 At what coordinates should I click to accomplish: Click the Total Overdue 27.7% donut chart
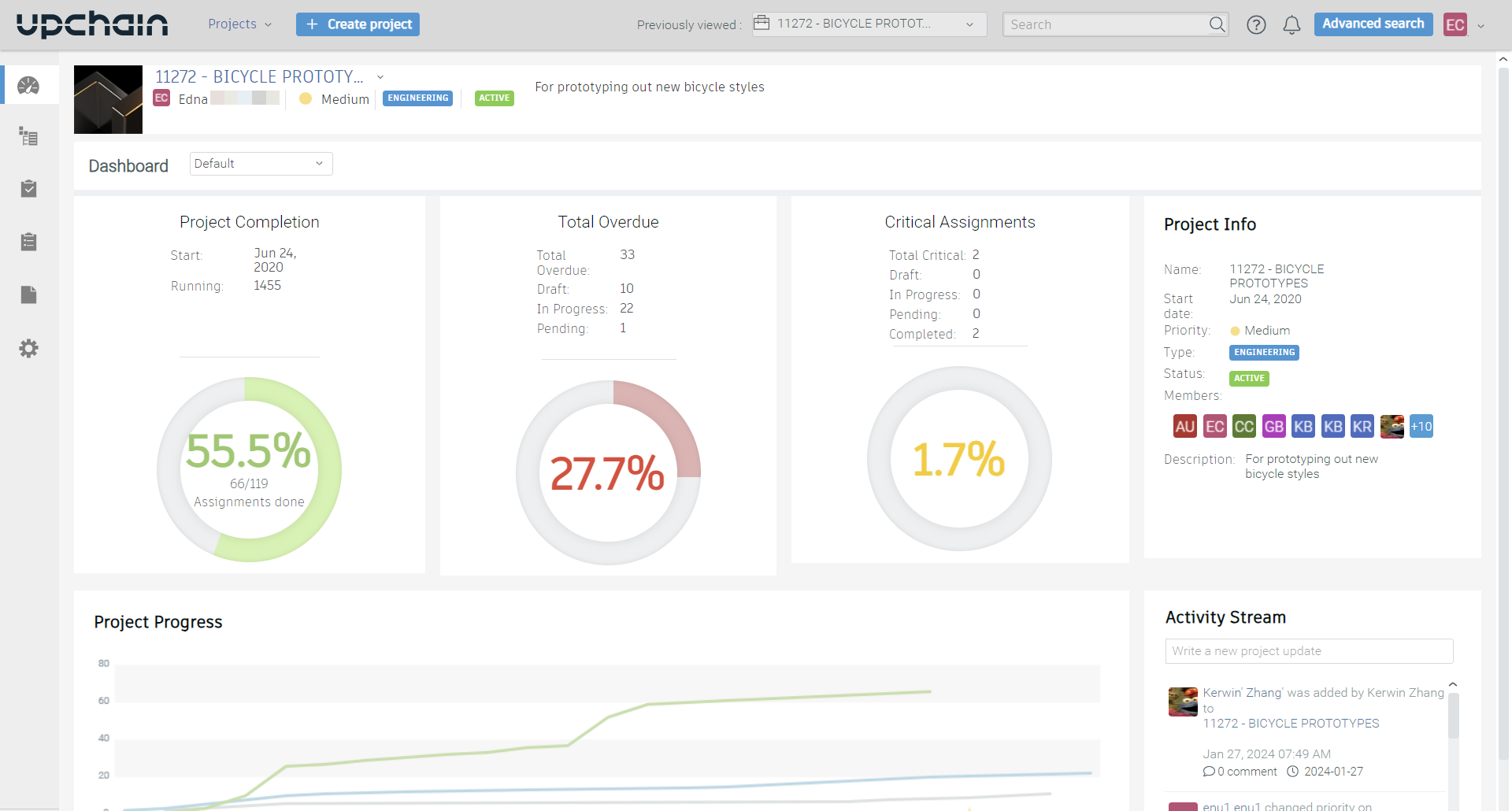point(608,472)
